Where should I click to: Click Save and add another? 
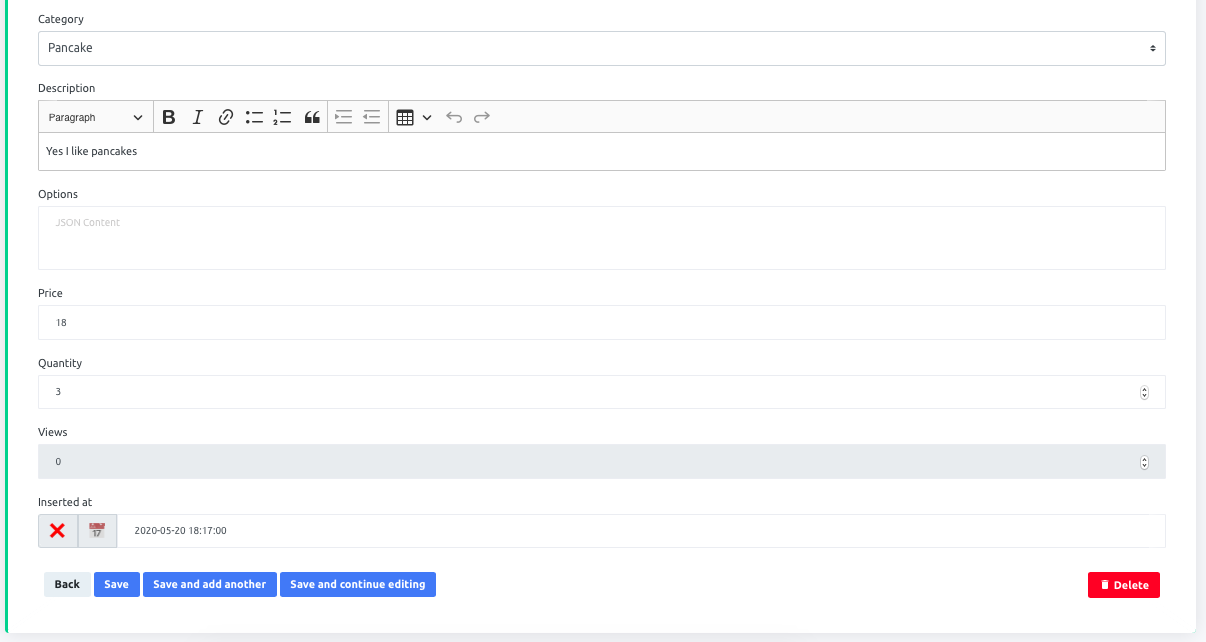pos(210,584)
